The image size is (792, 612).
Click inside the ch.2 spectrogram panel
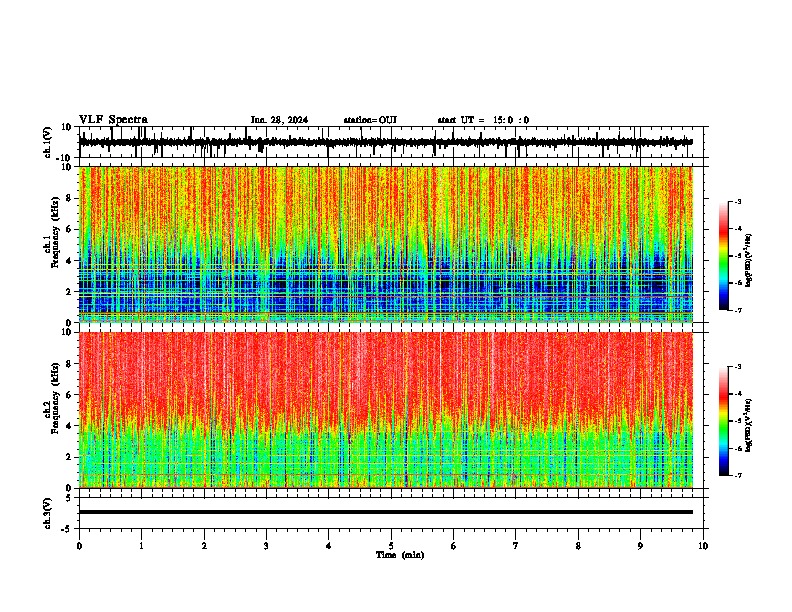click(x=386, y=410)
